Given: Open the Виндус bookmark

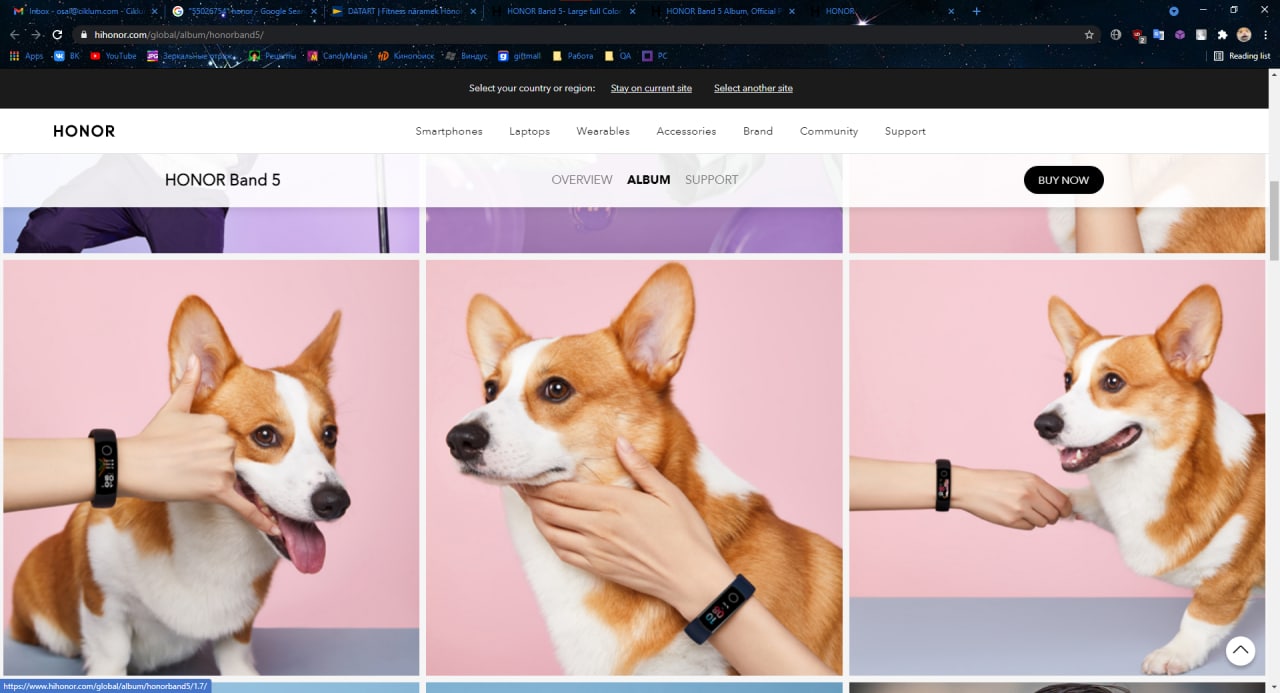Looking at the screenshot, I should (x=467, y=56).
